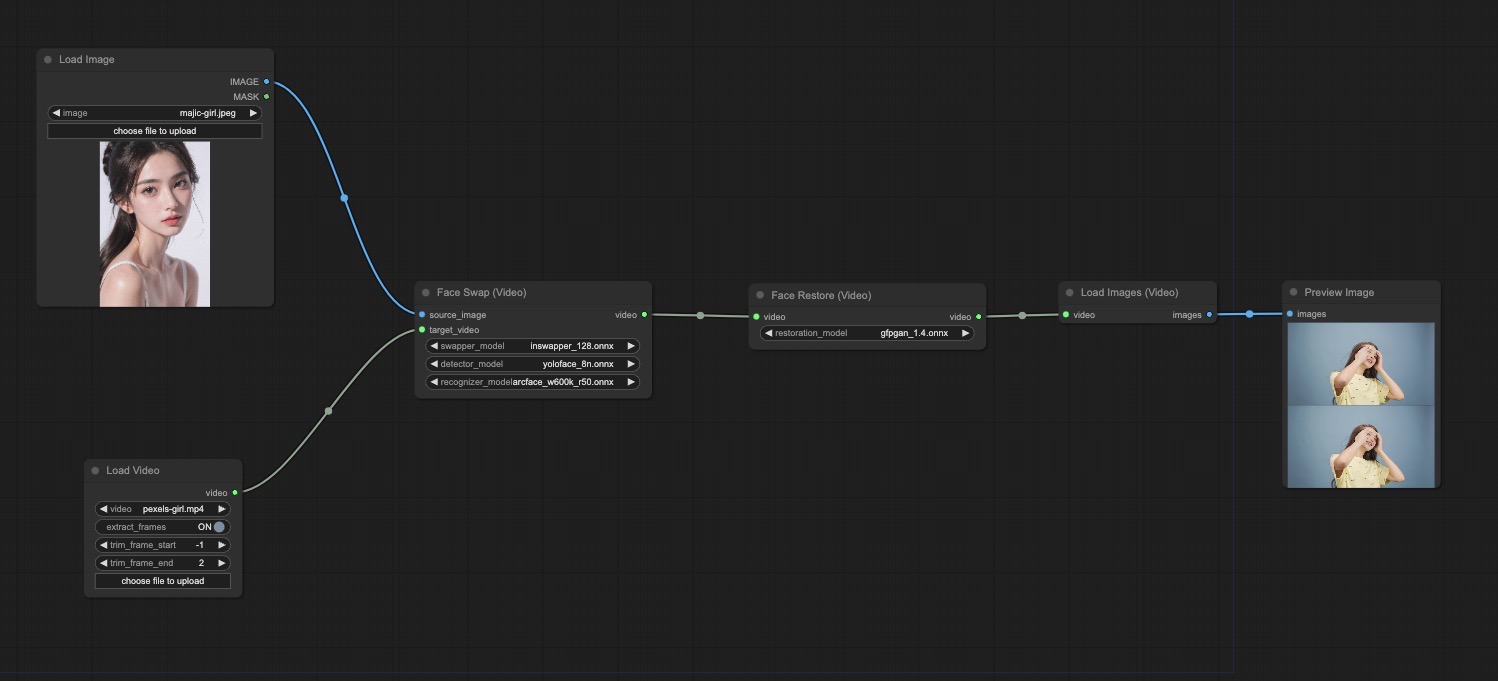The height and width of the screenshot is (681, 1498).
Task: Click top preview frame in Preview Image
Action: [x=1361, y=364]
